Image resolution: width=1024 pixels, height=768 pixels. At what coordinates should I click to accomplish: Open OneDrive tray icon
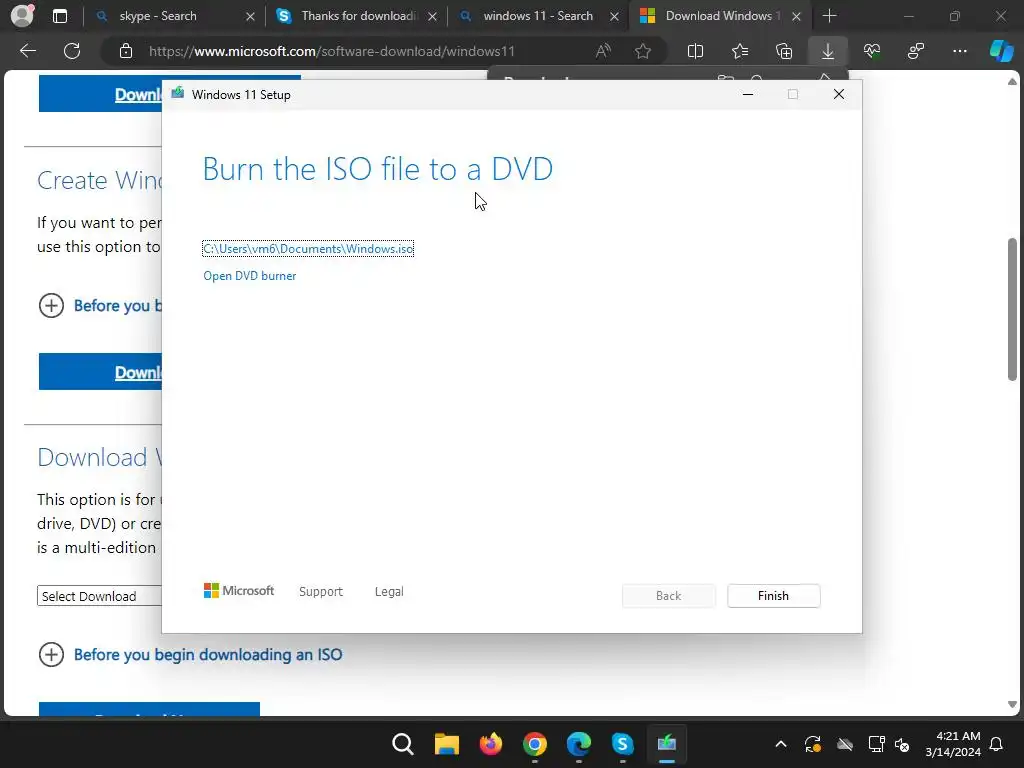(845, 744)
